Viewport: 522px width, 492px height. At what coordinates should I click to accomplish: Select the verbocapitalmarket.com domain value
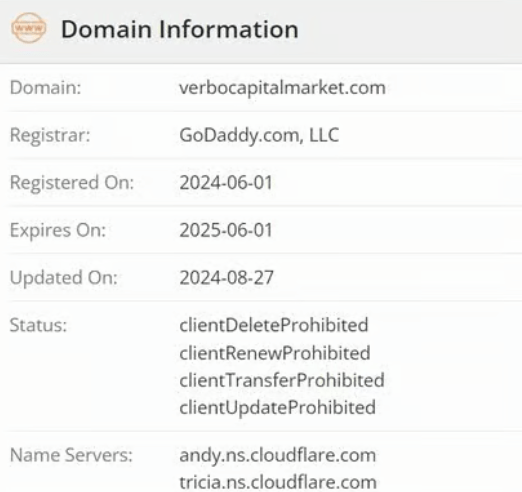click(x=282, y=88)
